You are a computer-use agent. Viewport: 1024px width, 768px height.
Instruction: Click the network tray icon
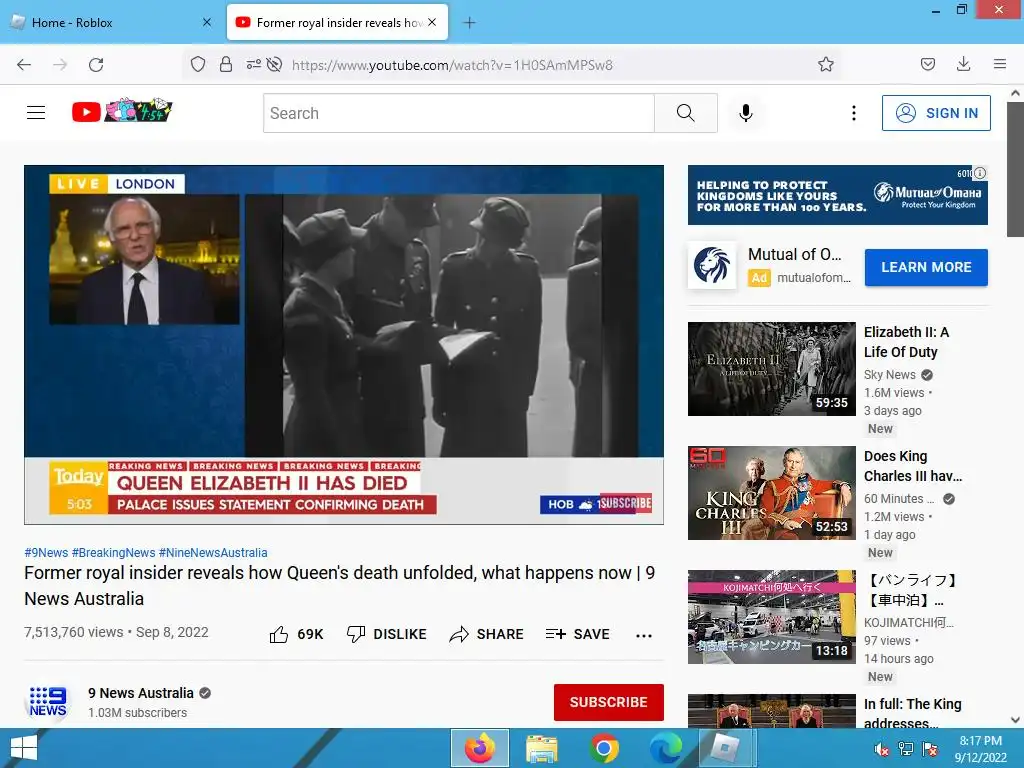(905, 749)
